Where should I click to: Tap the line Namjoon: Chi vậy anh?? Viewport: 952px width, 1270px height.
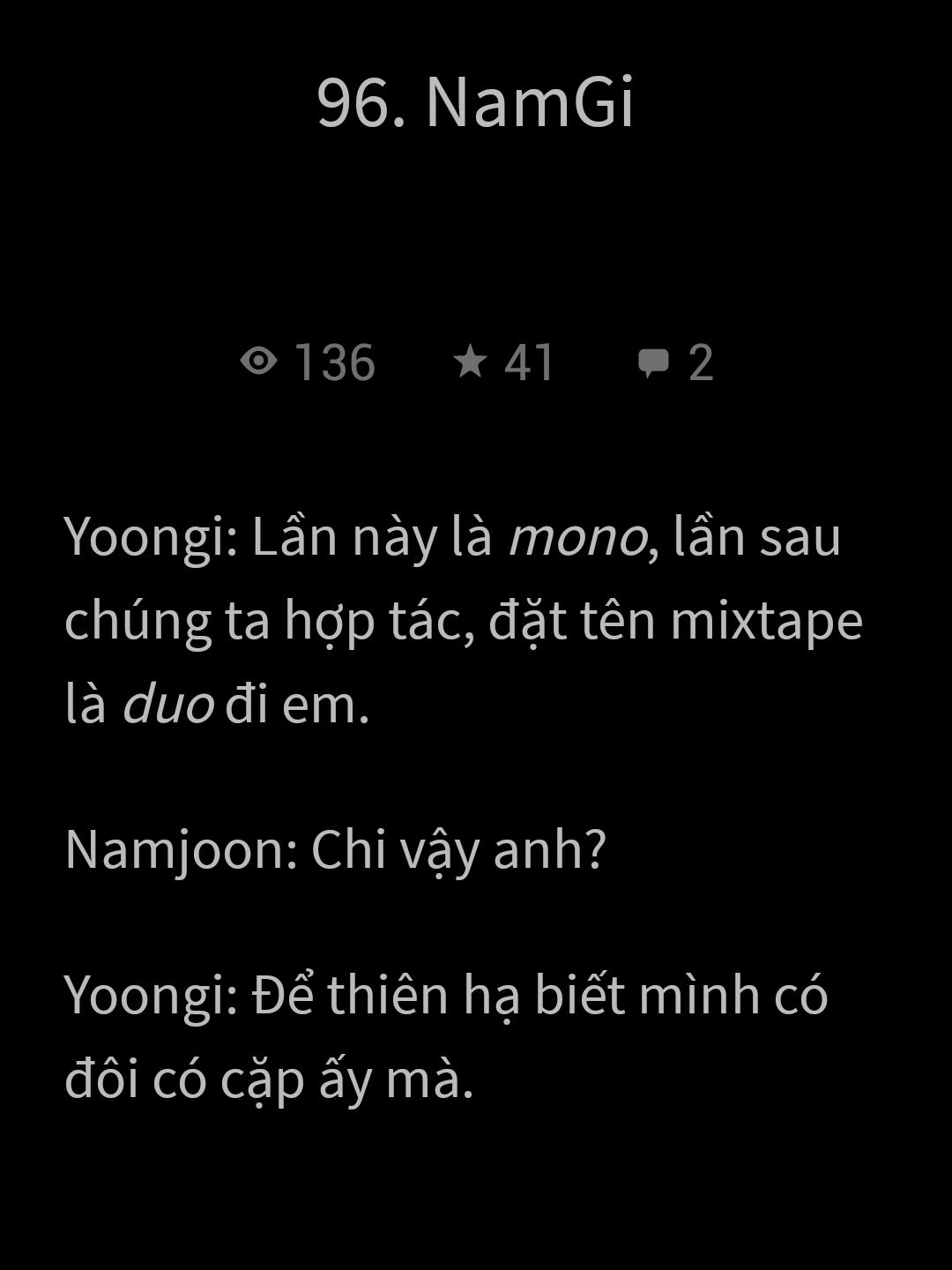coord(335,851)
